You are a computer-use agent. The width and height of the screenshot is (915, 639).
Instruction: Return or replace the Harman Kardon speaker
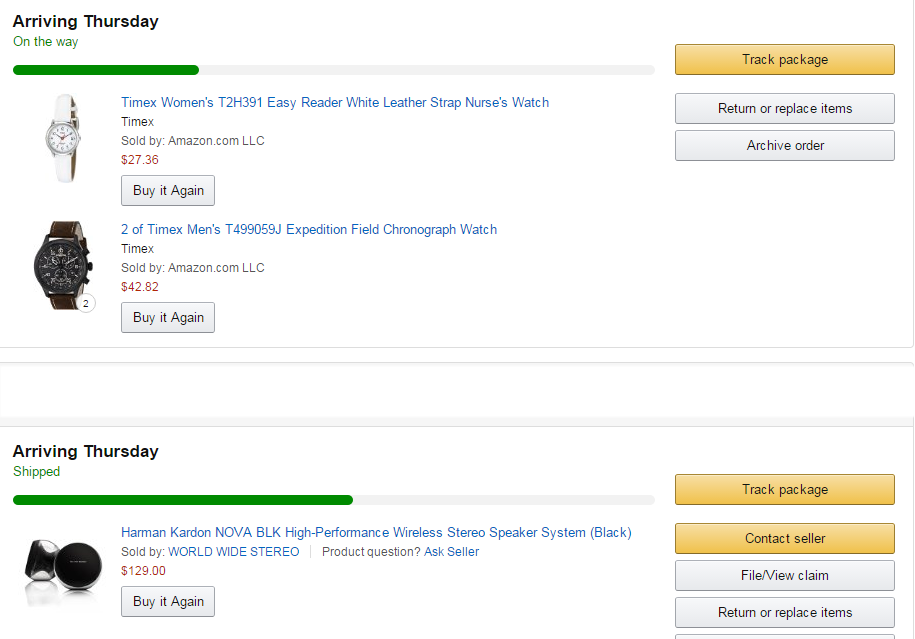(785, 612)
